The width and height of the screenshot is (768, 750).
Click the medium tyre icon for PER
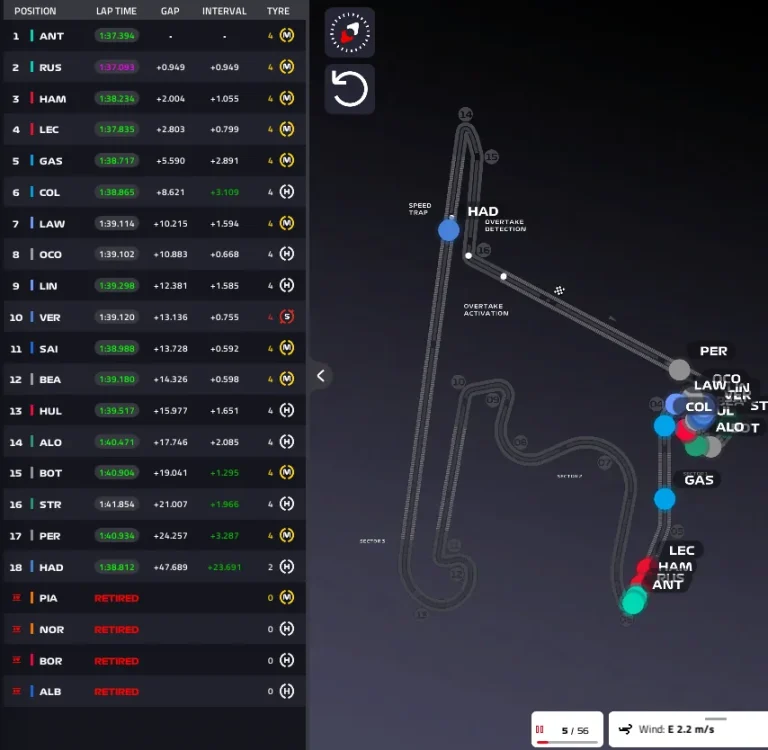(x=287, y=535)
